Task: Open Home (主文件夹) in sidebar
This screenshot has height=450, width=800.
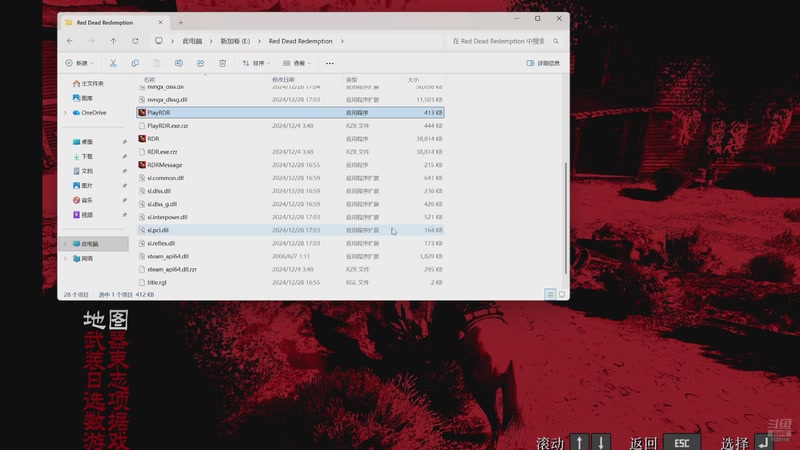Action: [88, 83]
